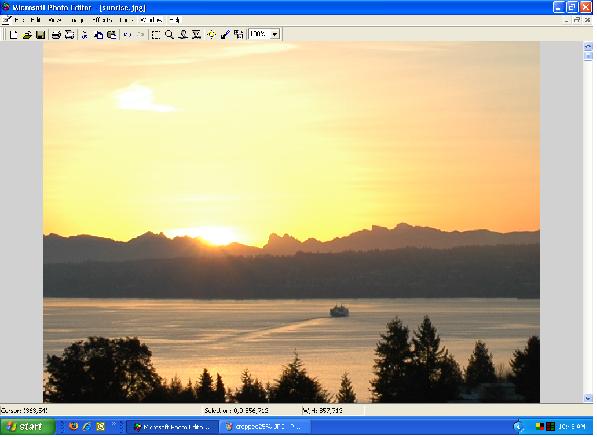Select the Sharpen tool icon
Viewport: 597px width, 437px height.
[196, 35]
